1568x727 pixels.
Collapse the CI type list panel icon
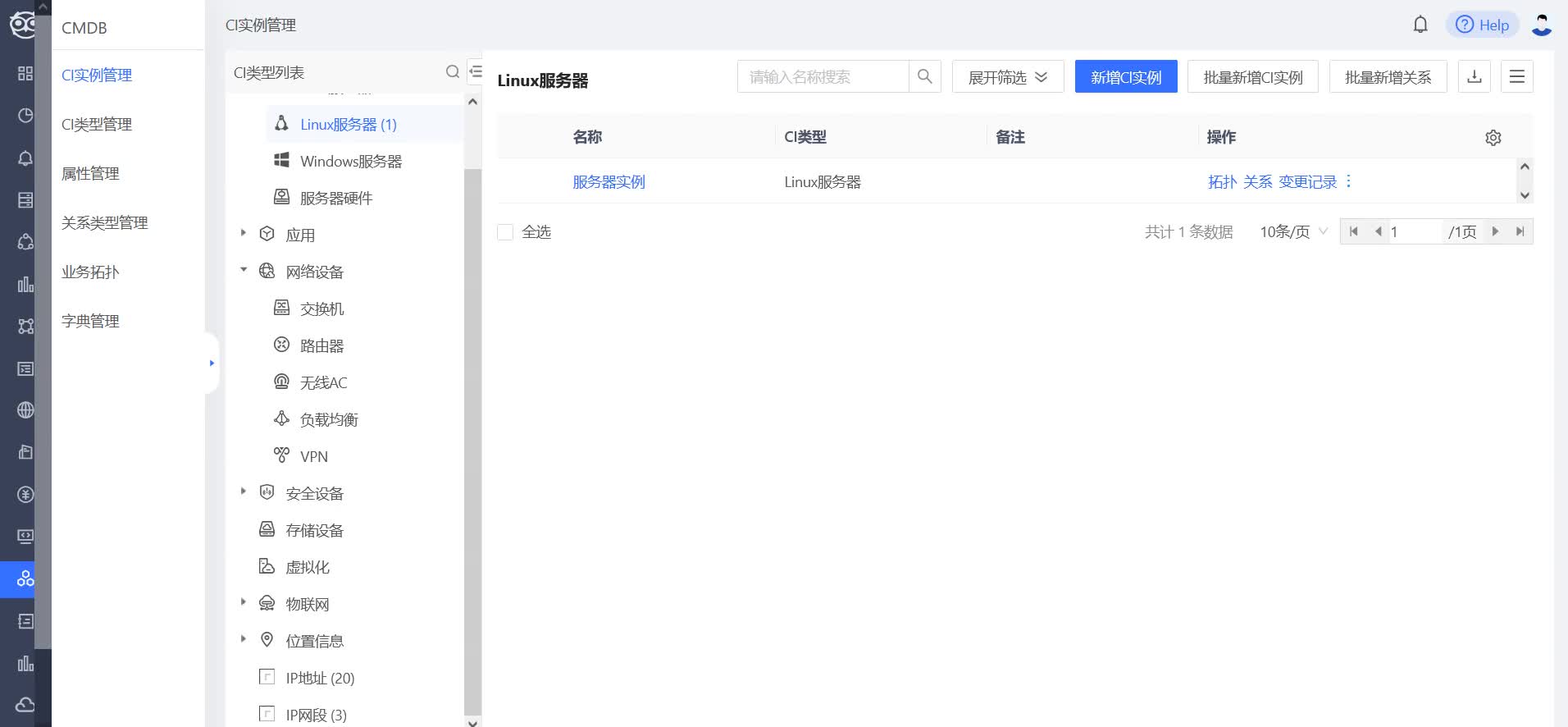[475, 72]
